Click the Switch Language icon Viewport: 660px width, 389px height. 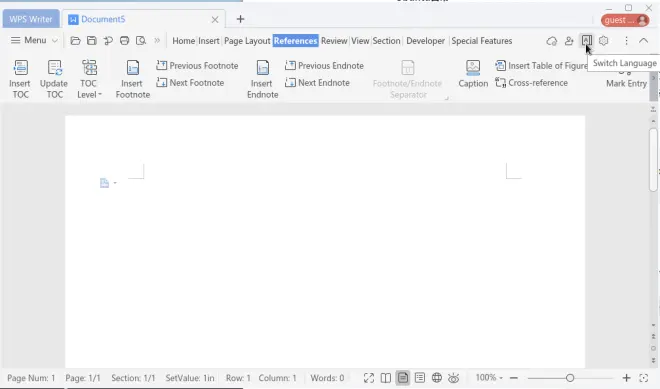586,41
